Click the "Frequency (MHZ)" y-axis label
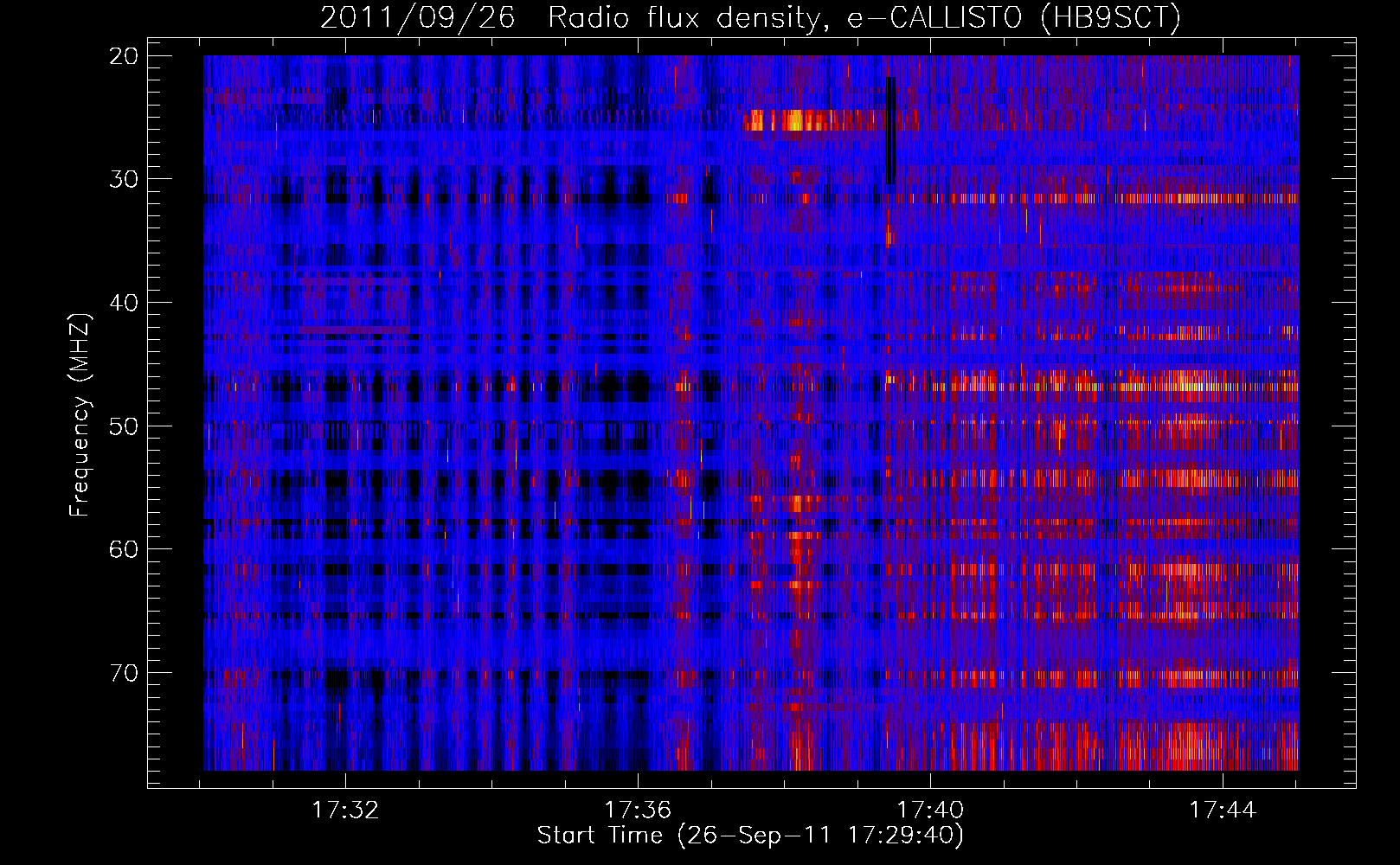 80,415
